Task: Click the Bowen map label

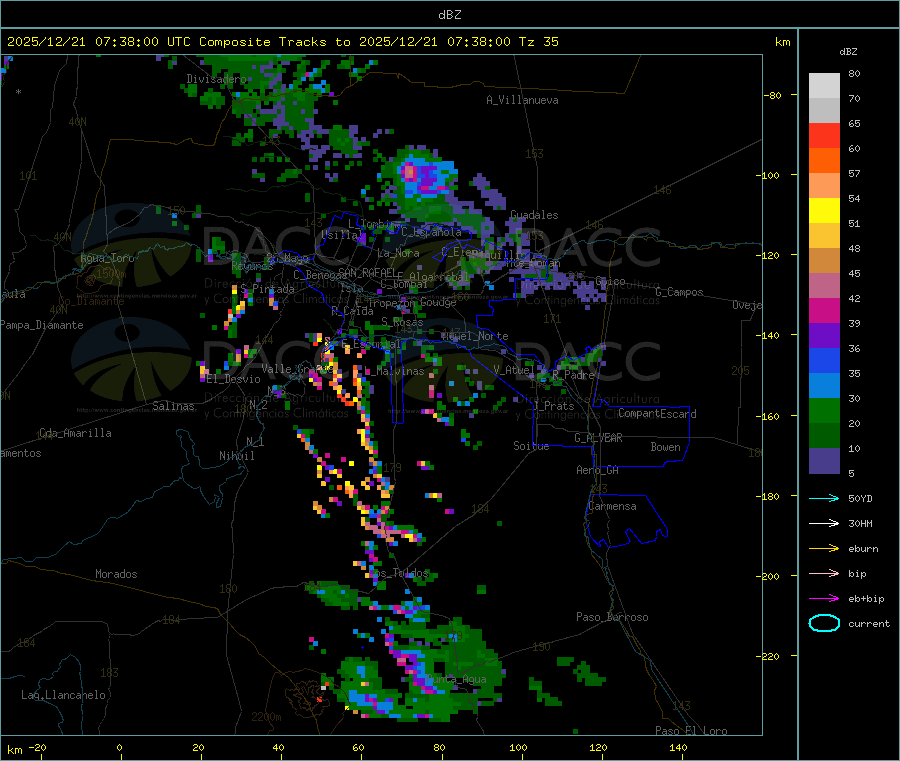Action: [x=665, y=447]
